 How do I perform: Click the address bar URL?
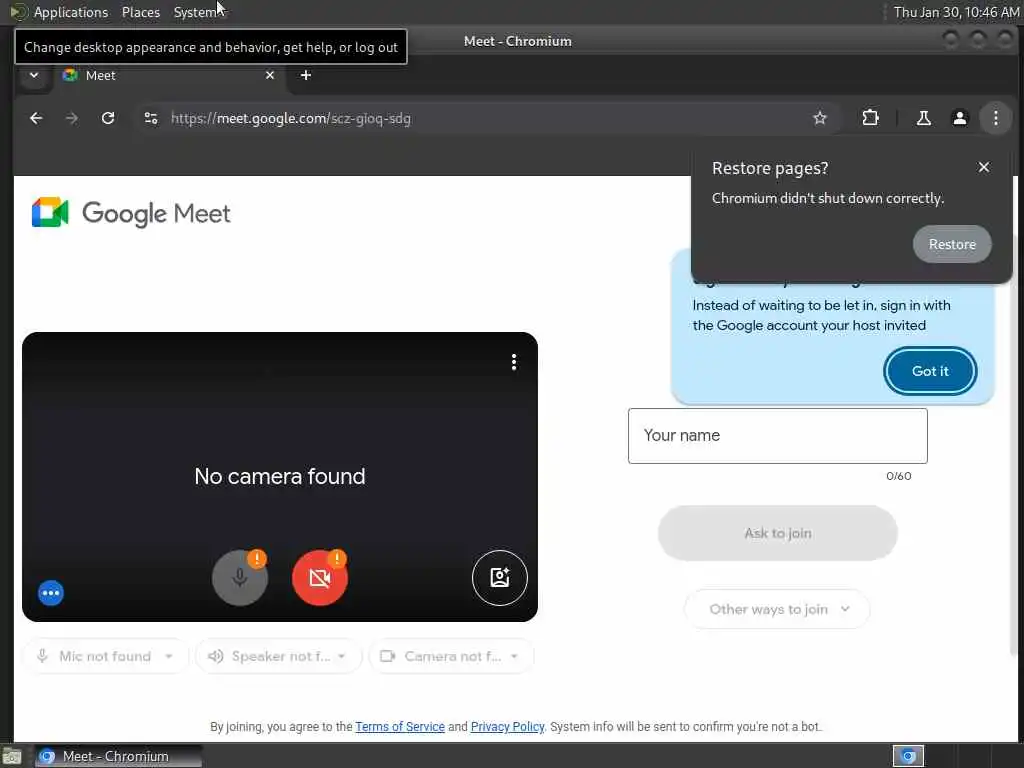(291, 118)
